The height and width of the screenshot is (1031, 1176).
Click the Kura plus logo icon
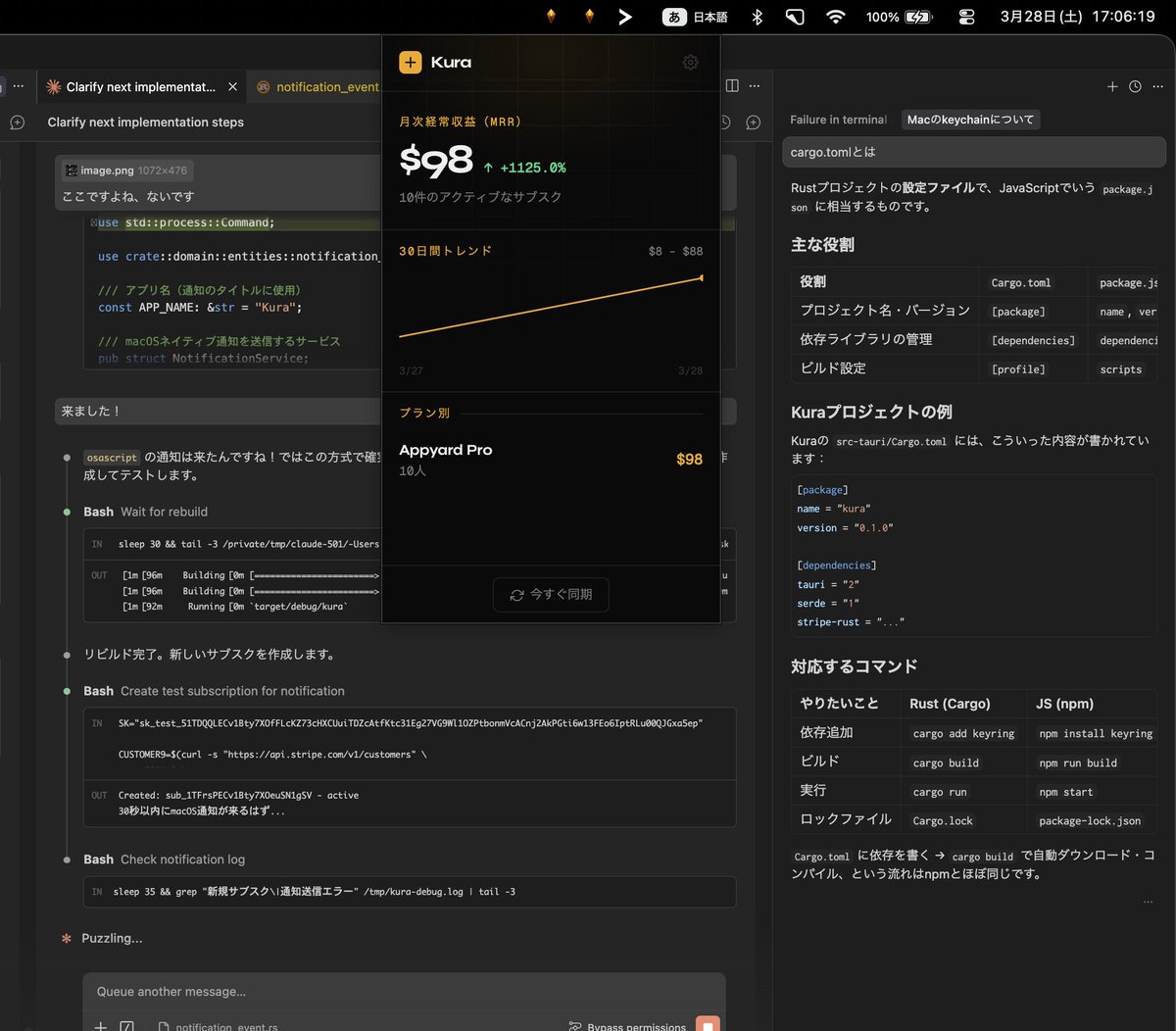(411, 63)
